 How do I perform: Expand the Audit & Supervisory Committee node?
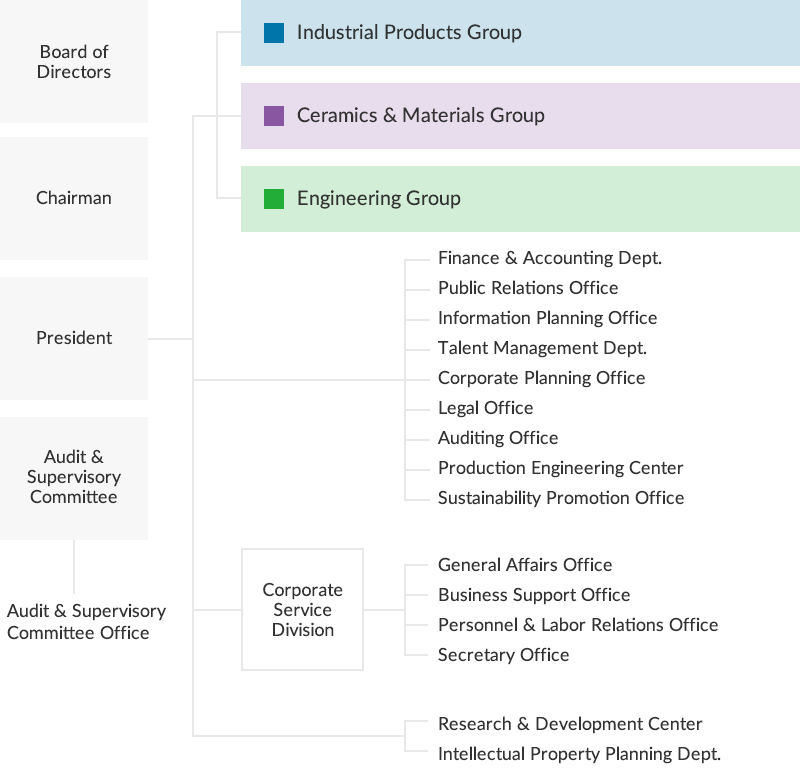pyautogui.click(x=74, y=478)
